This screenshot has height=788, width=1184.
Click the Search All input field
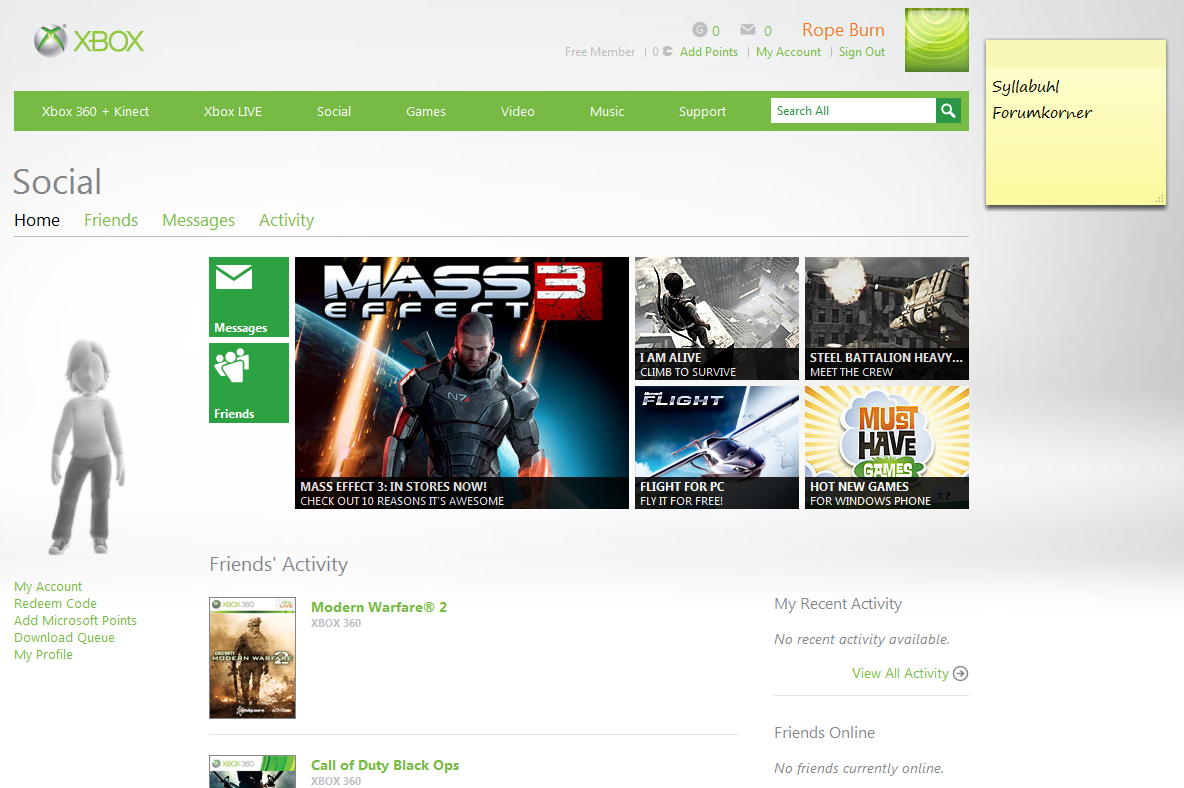[853, 111]
